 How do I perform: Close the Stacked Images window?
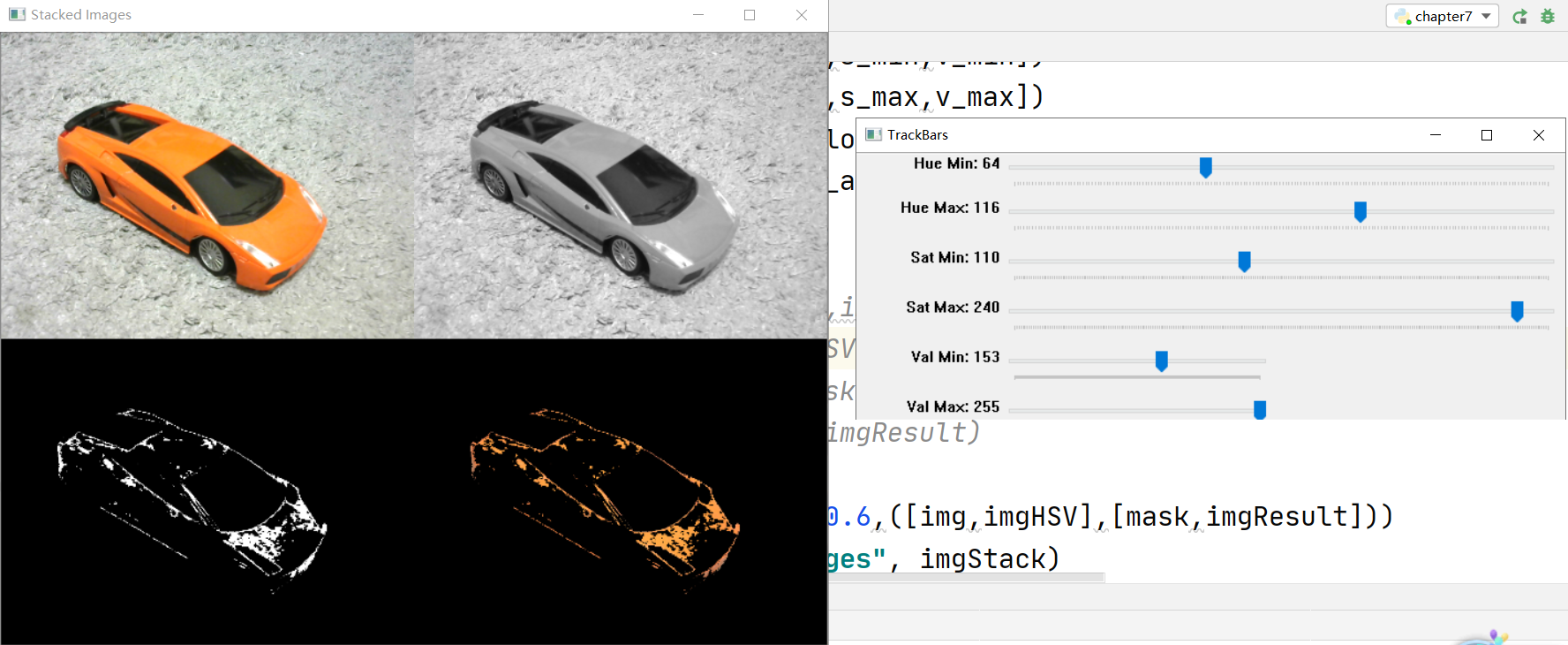802,15
